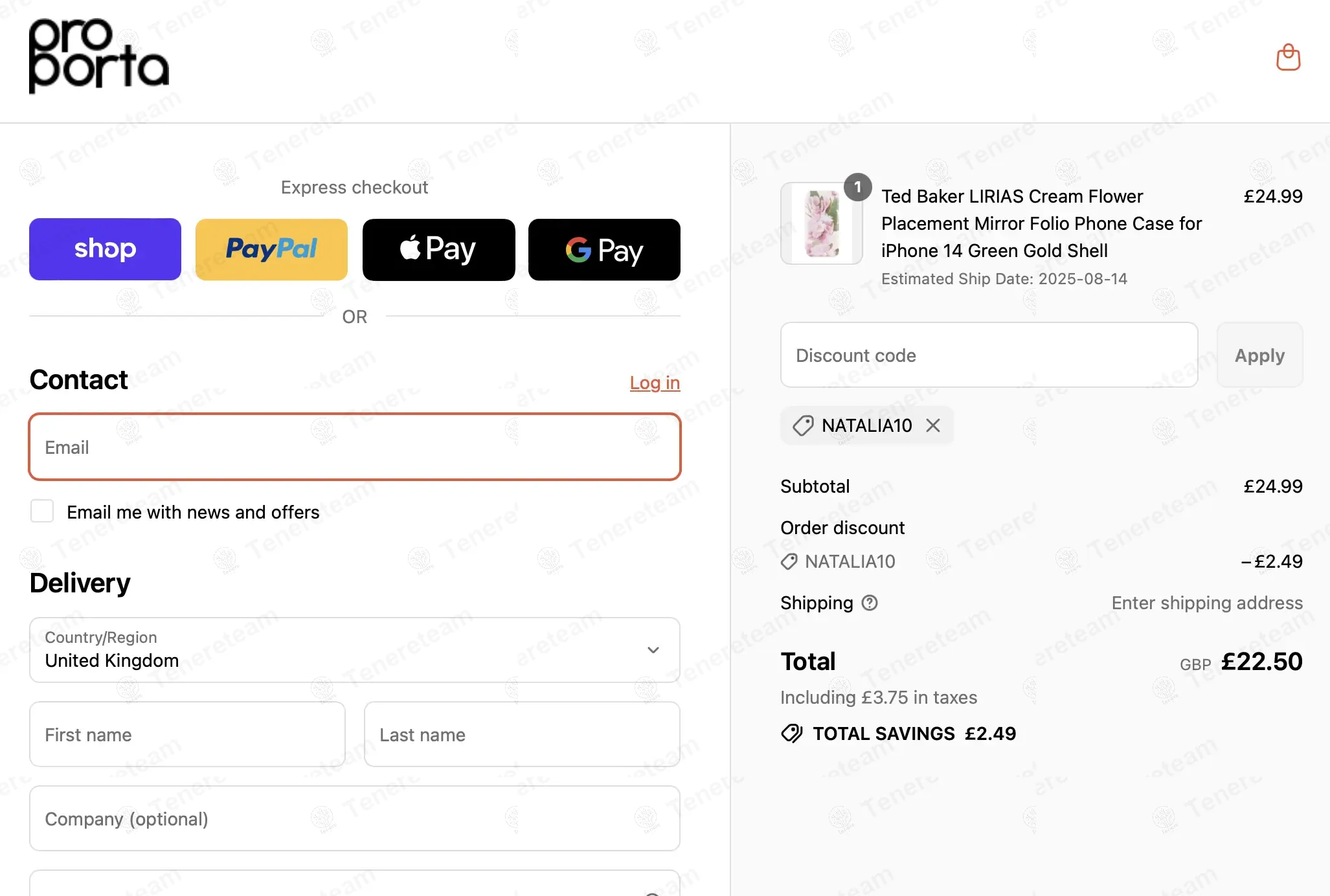1330x896 pixels.
Task: Click the NATALIA10 tag icon in chip
Action: tap(803, 425)
